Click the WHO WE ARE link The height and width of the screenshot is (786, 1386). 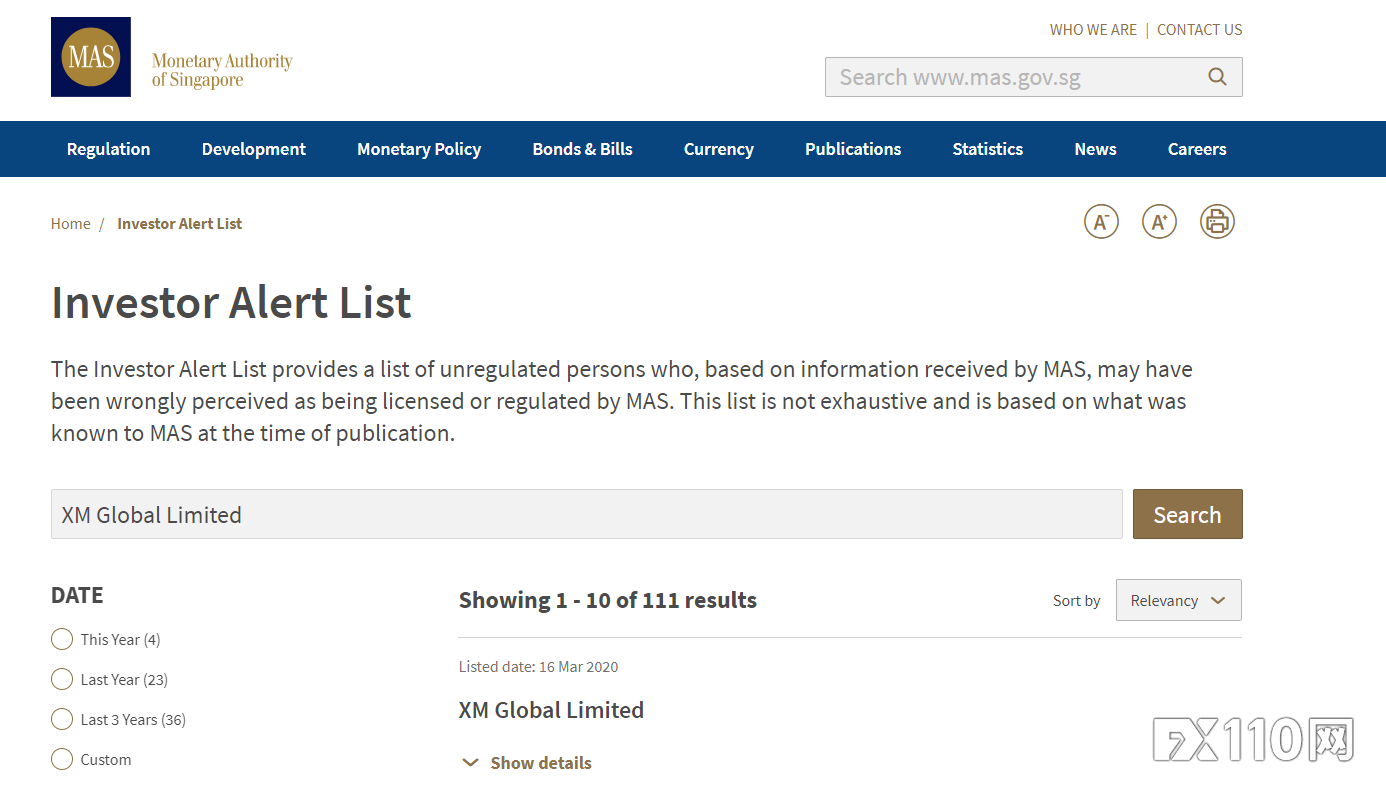point(1093,30)
